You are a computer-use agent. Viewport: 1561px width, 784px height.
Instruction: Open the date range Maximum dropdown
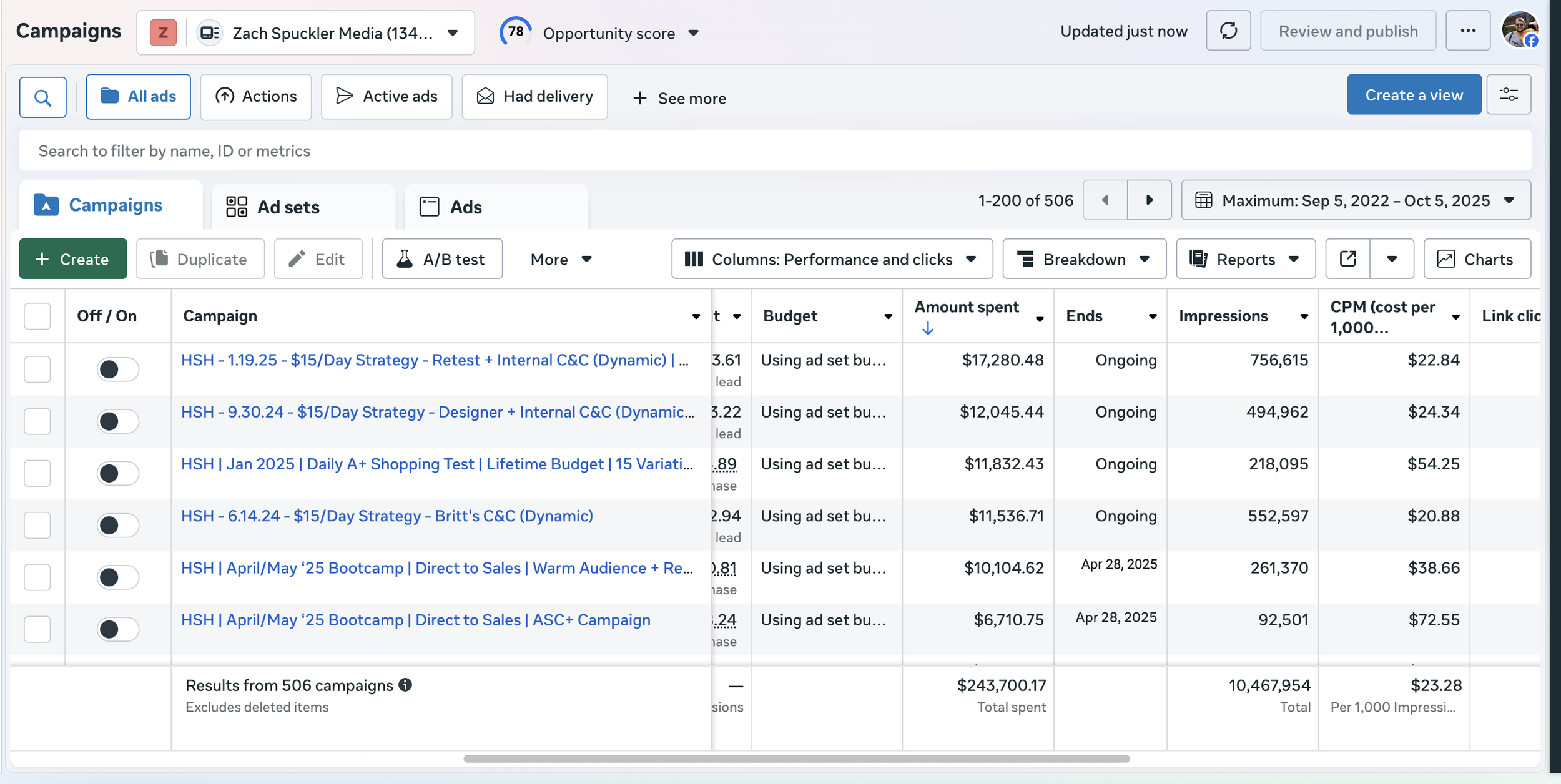pyautogui.click(x=1356, y=200)
